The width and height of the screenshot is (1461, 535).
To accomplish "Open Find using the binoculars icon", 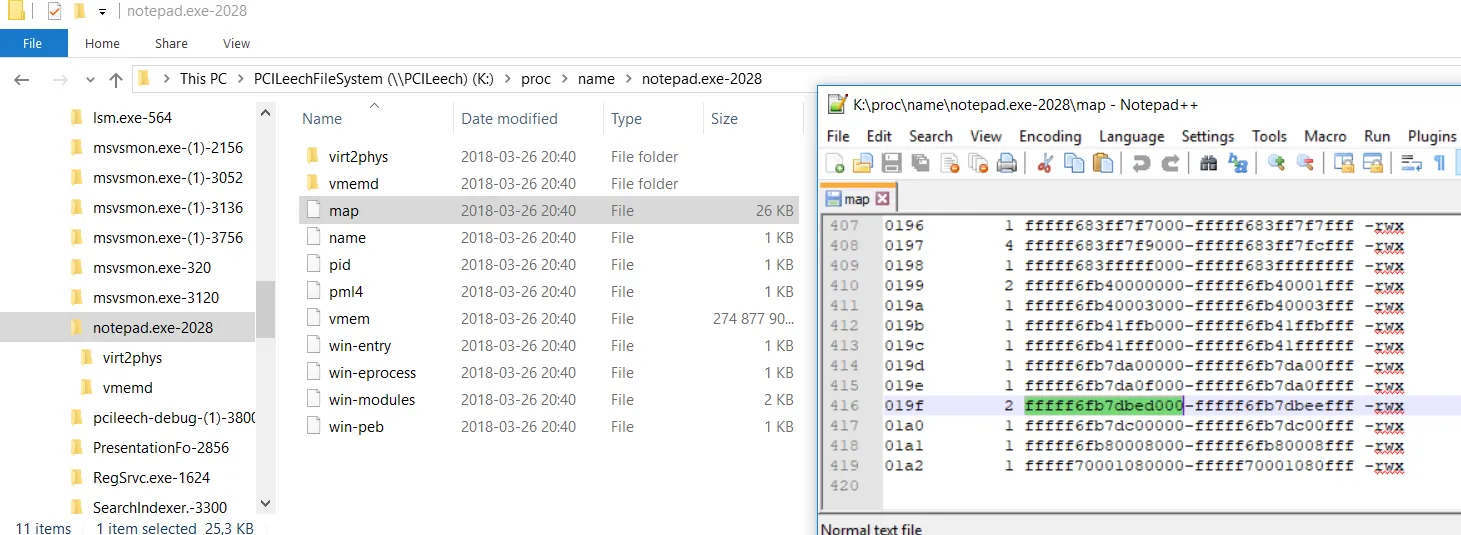I will (1209, 163).
